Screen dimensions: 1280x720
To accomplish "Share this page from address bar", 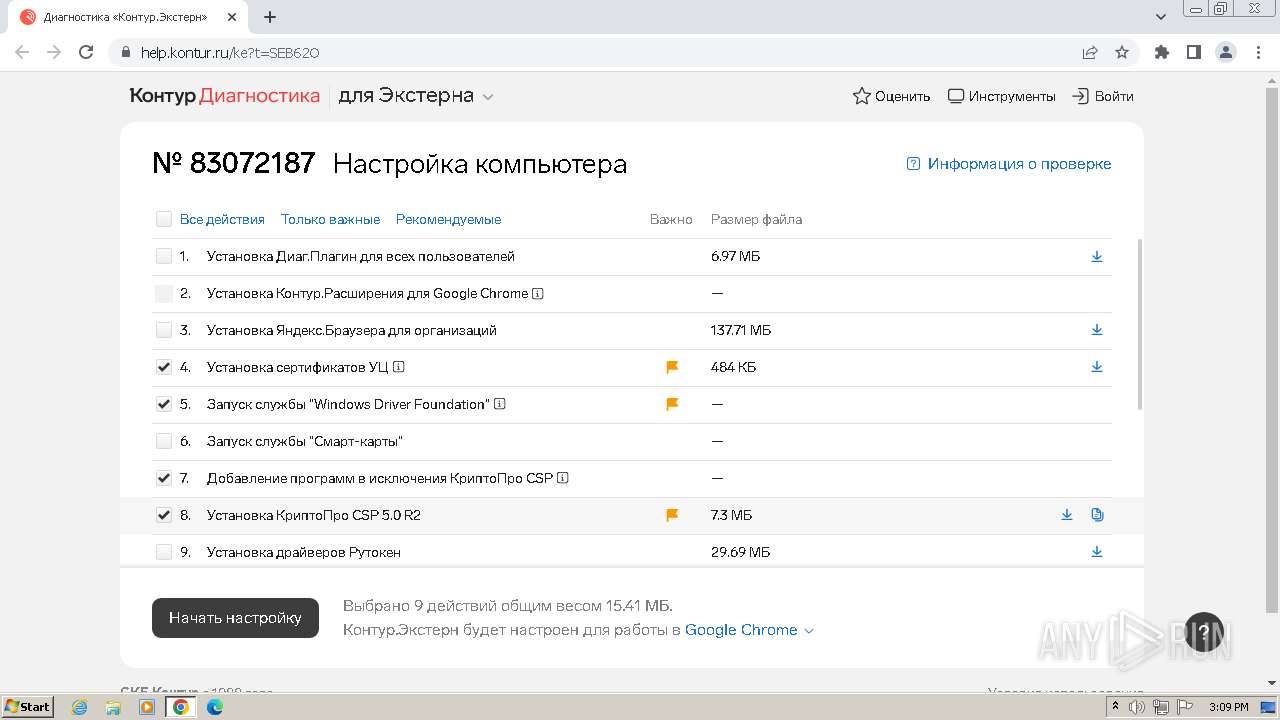I will [1090, 52].
